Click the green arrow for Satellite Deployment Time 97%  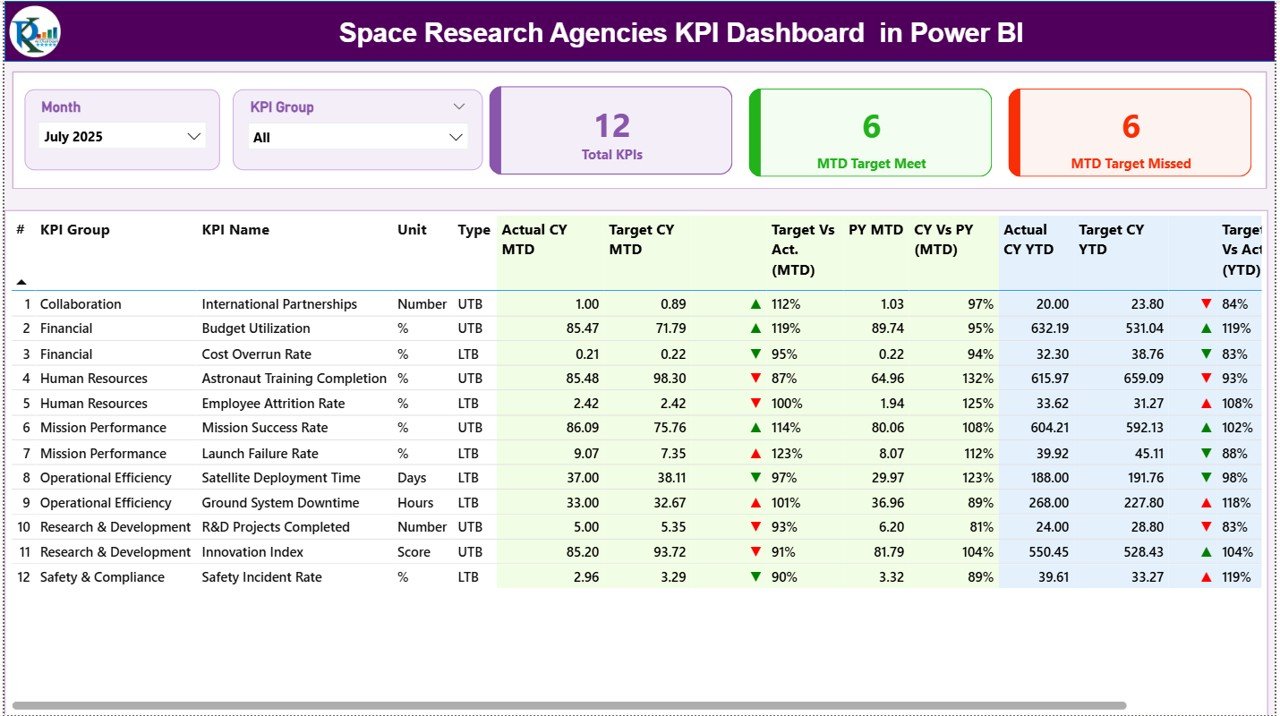[757, 477]
